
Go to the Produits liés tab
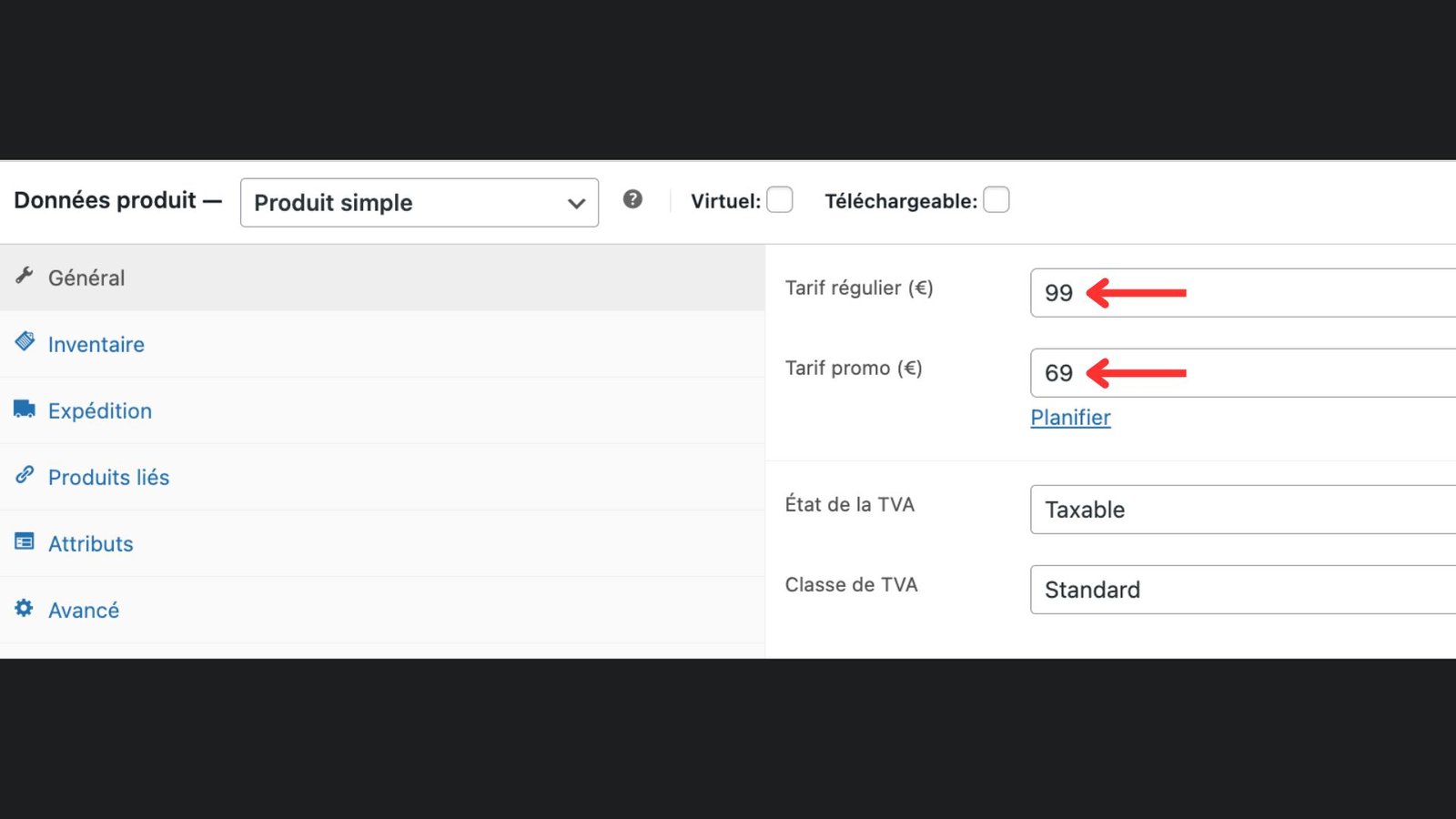tap(382, 477)
